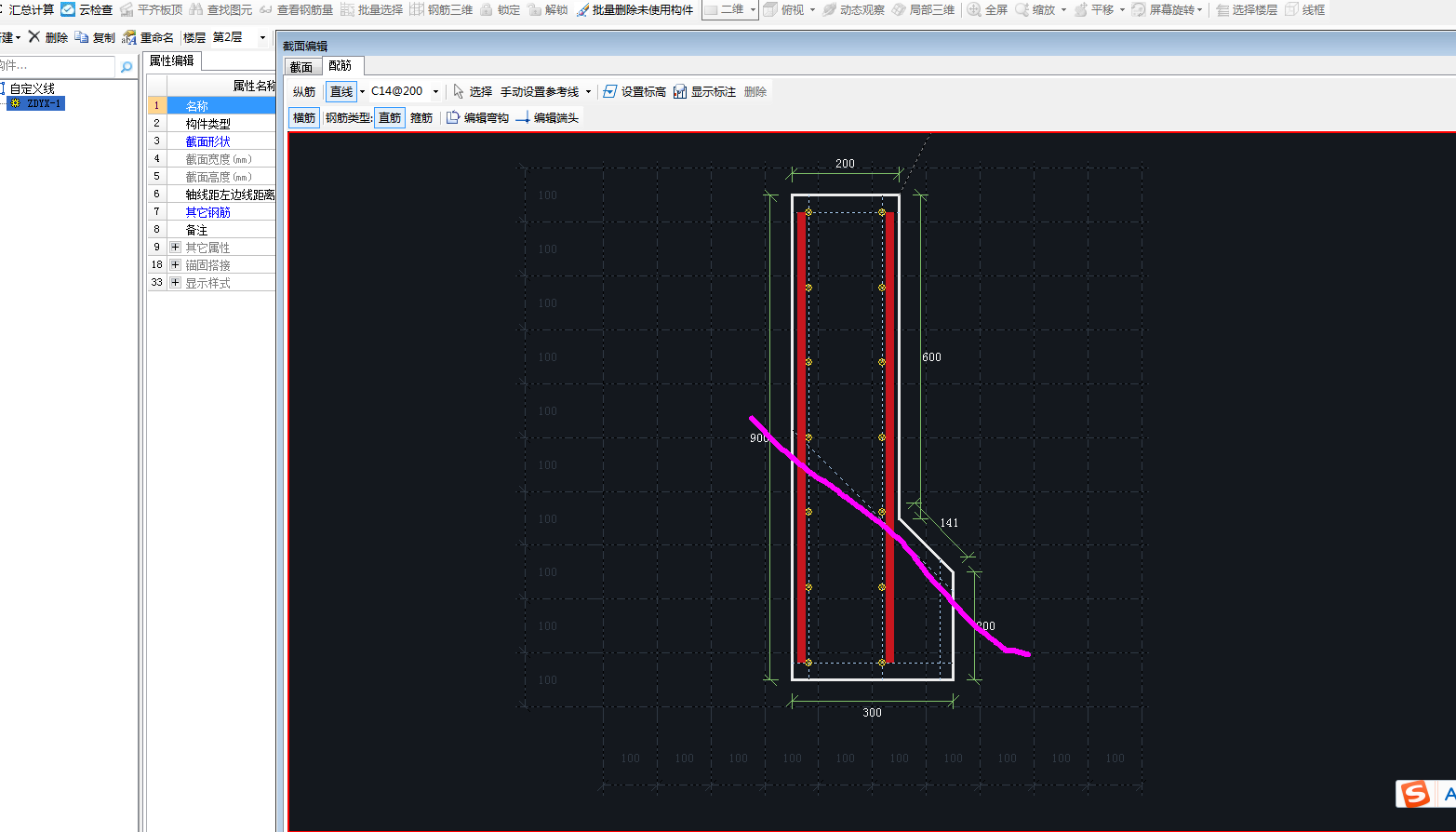Image resolution: width=1456 pixels, height=832 pixels.
Task: Click 查看钢筋量 view rebar quantity
Action: (x=297, y=9)
